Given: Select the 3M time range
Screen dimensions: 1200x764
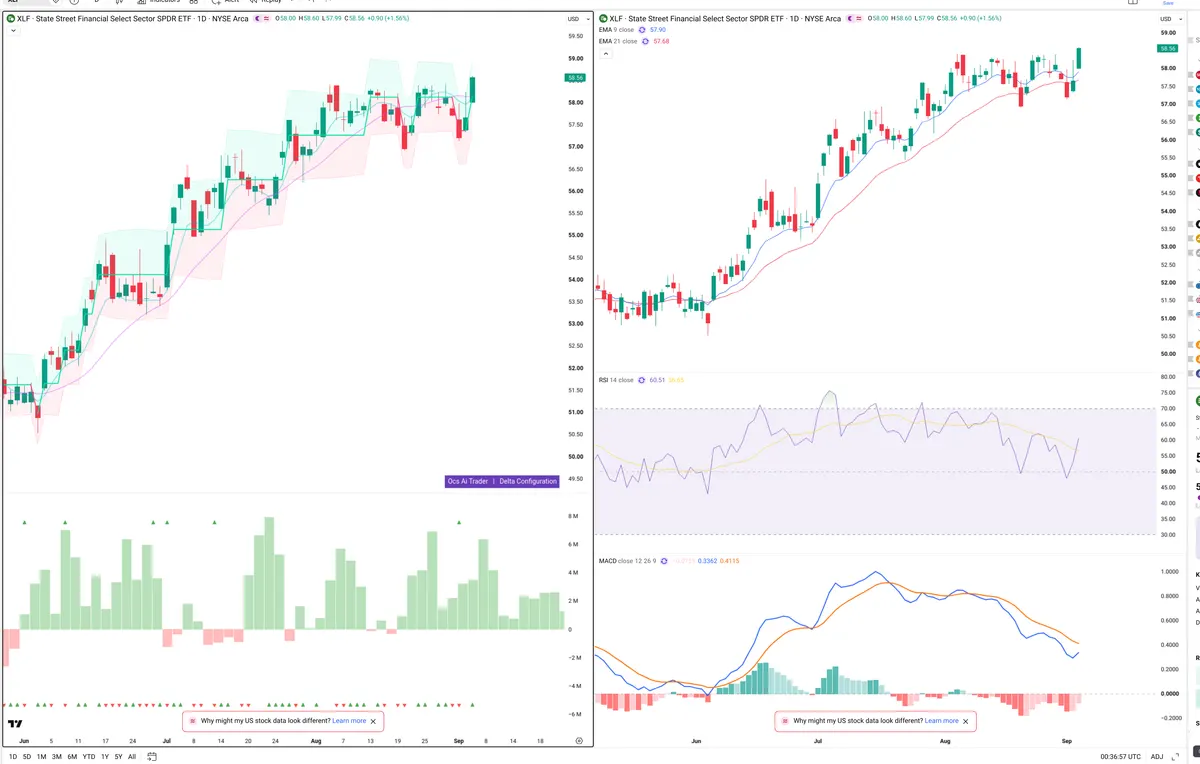Looking at the screenshot, I should click(57, 756).
